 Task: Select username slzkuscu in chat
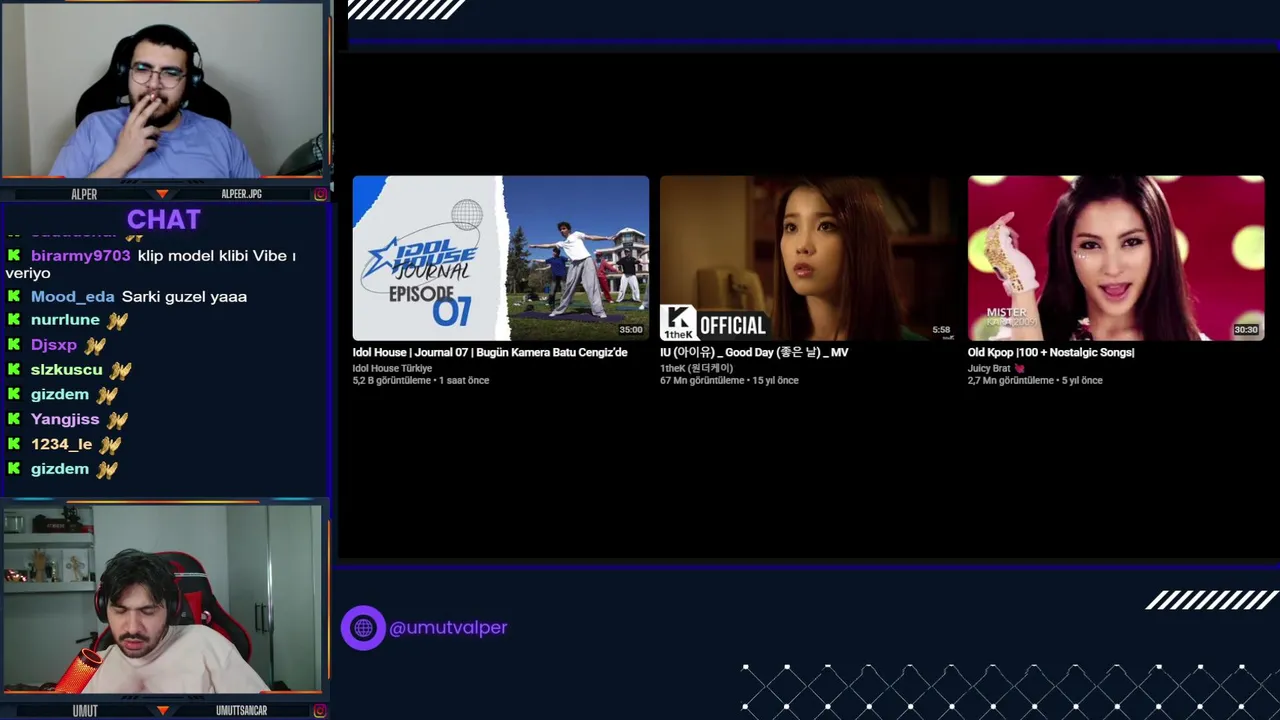click(x=67, y=370)
